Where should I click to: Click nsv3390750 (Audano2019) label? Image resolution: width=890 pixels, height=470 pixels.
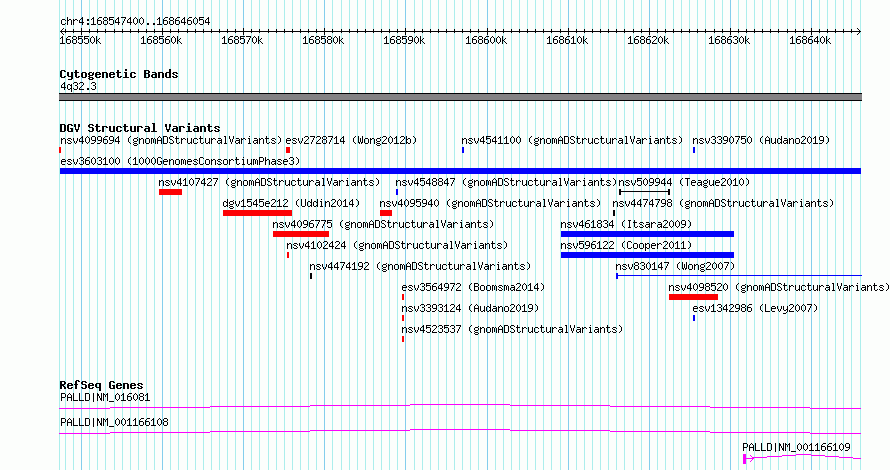[761, 140]
